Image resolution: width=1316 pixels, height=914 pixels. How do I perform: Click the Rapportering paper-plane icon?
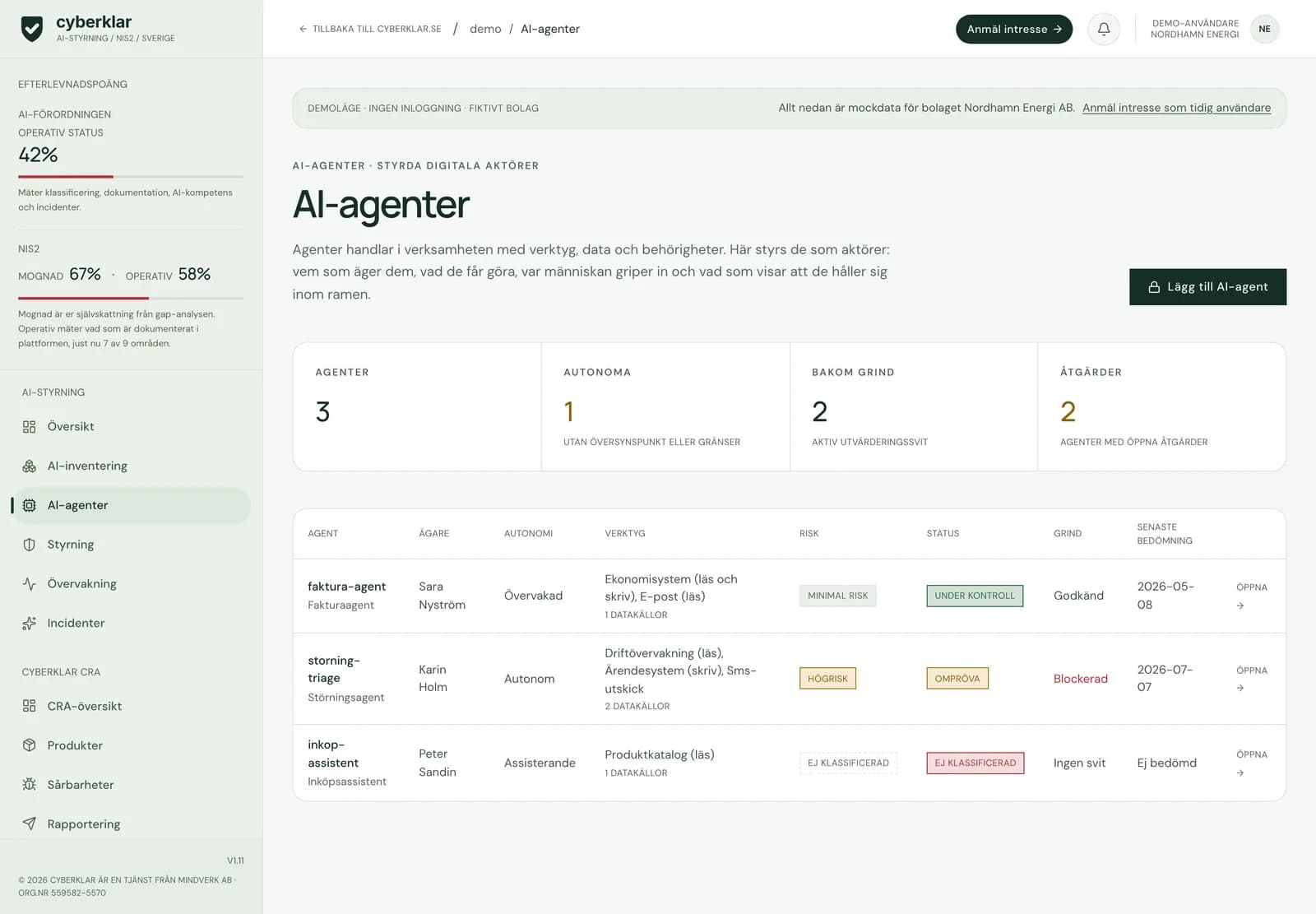point(30,824)
